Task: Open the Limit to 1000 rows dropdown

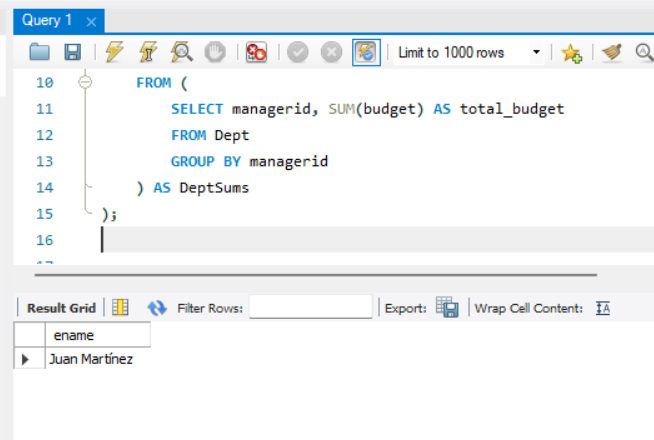Action: [x=536, y=53]
